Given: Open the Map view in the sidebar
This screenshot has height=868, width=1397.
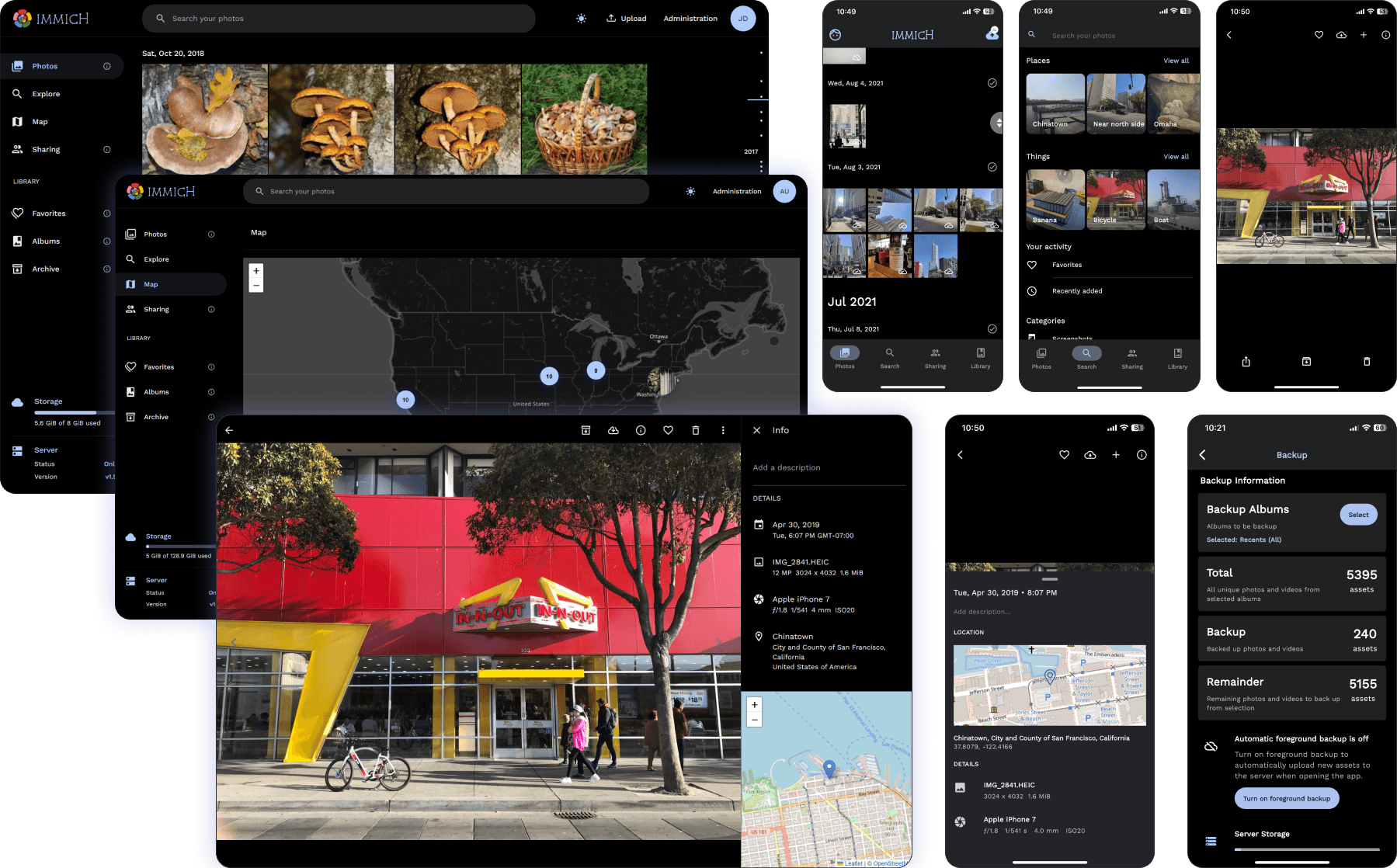Looking at the screenshot, I should [x=40, y=121].
